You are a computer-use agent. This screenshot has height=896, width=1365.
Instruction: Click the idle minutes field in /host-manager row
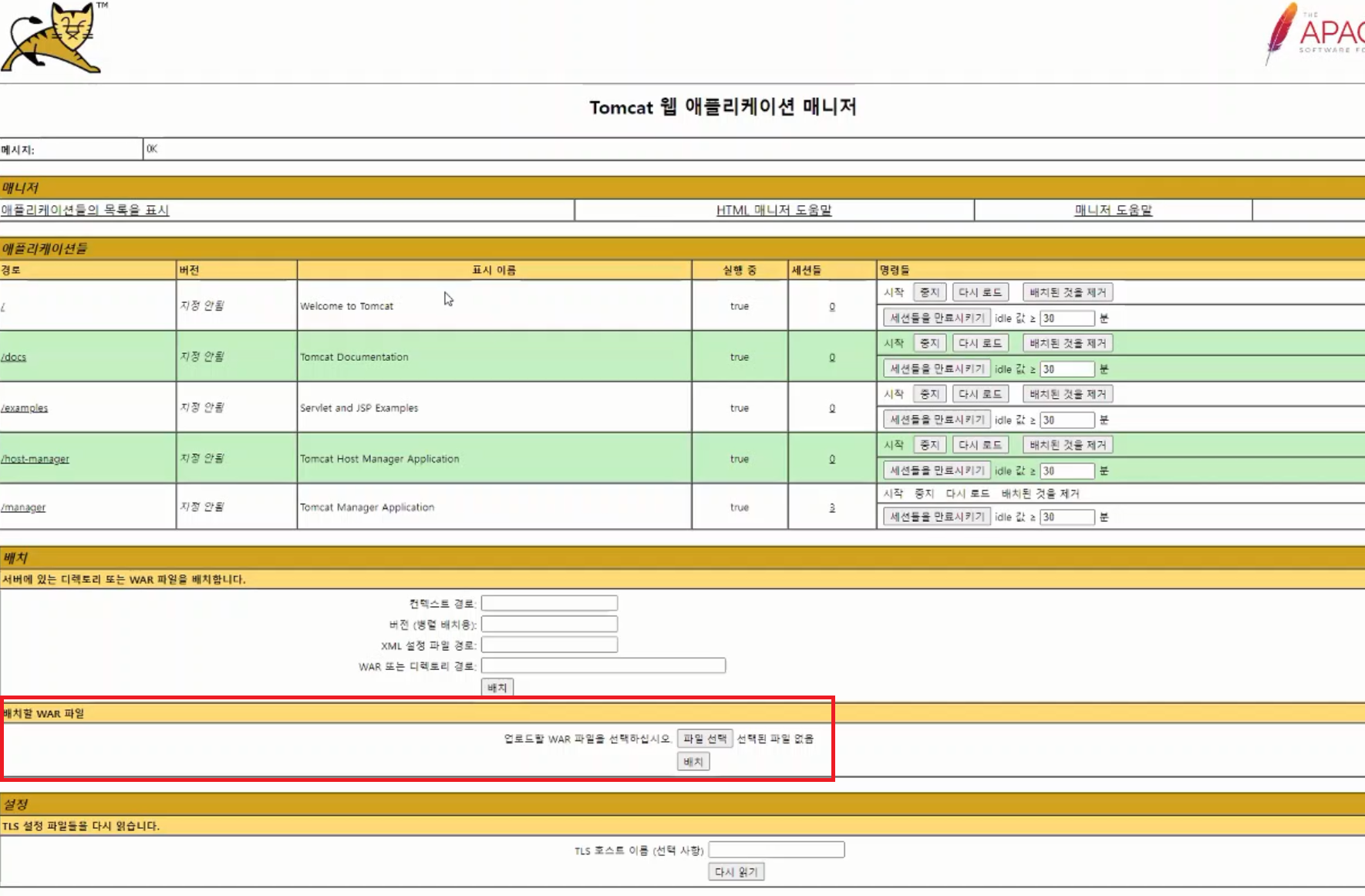pyautogui.click(x=1067, y=470)
